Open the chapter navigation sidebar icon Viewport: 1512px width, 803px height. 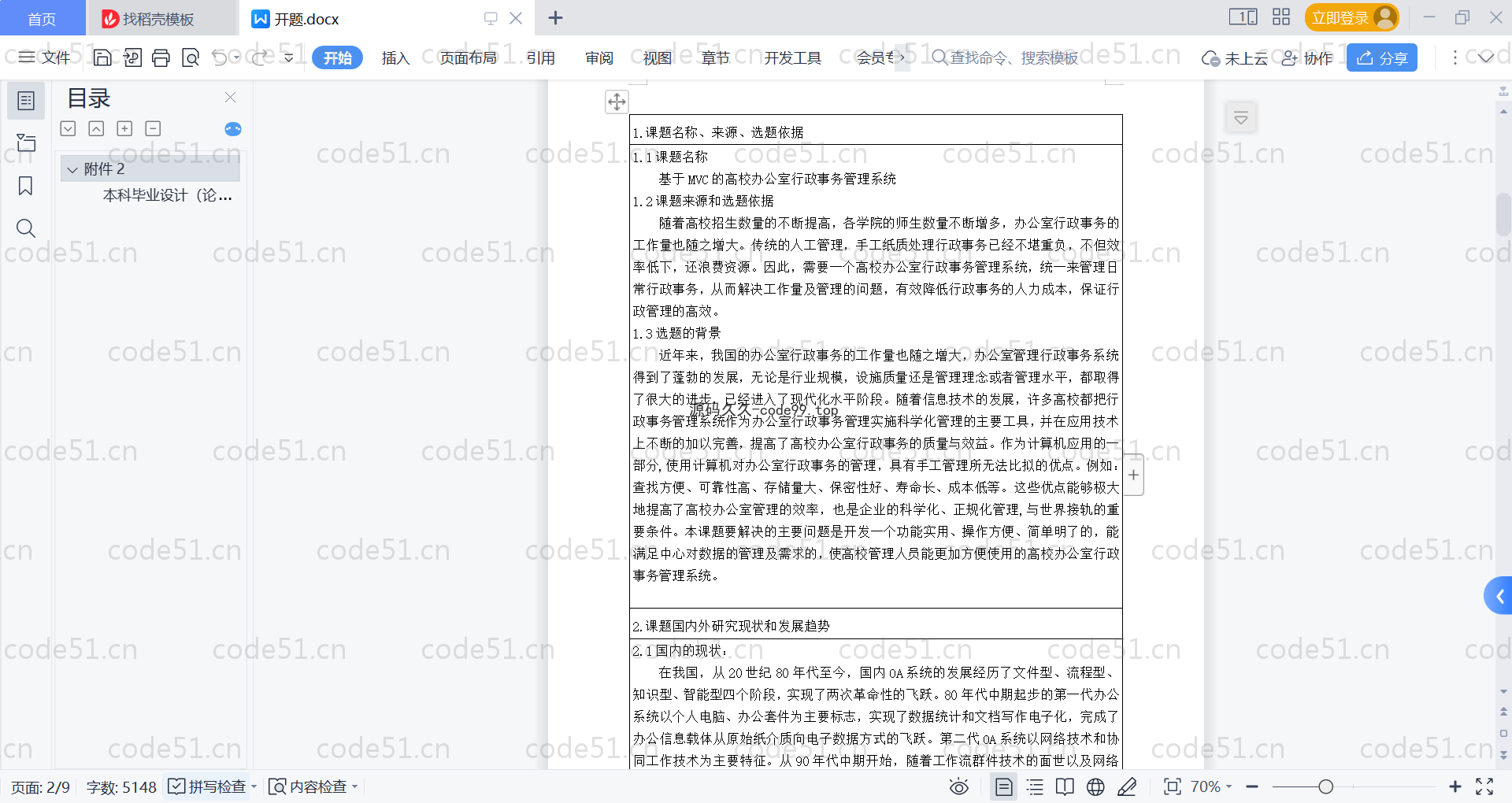coord(26,142)
